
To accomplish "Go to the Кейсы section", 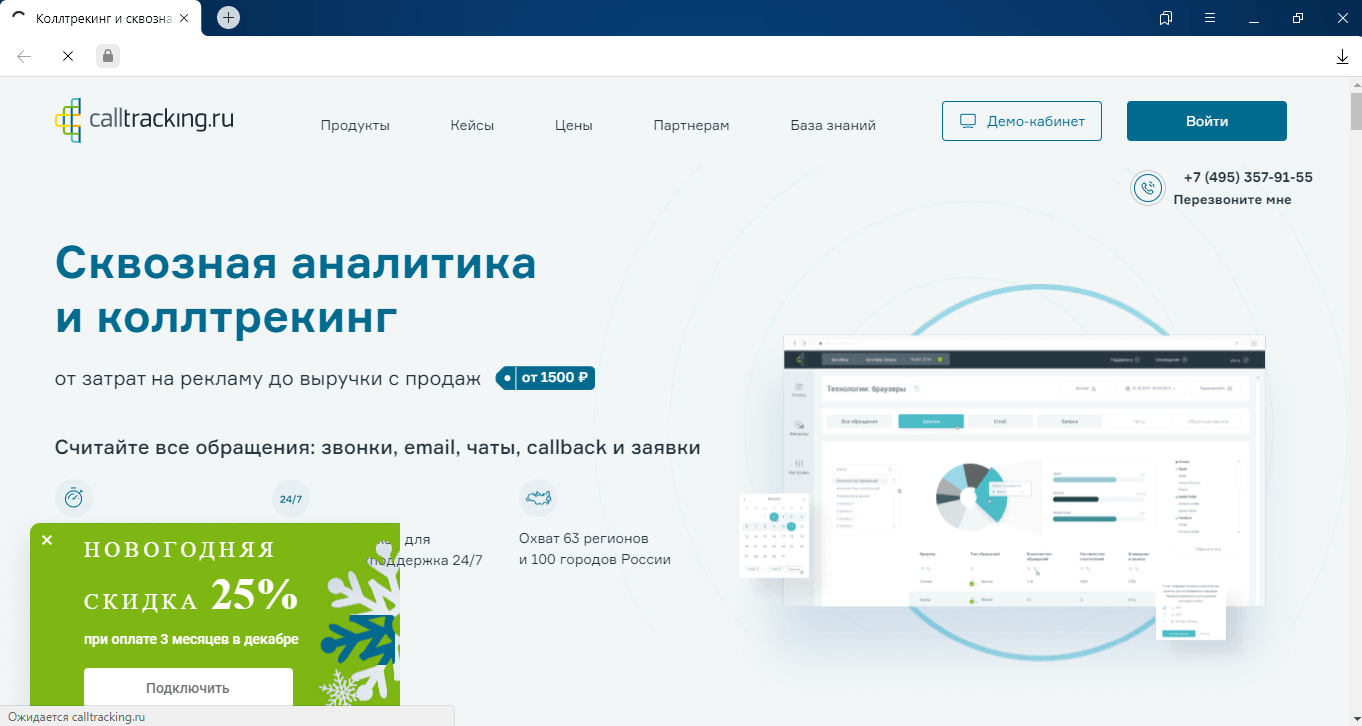I will point(472,125).
